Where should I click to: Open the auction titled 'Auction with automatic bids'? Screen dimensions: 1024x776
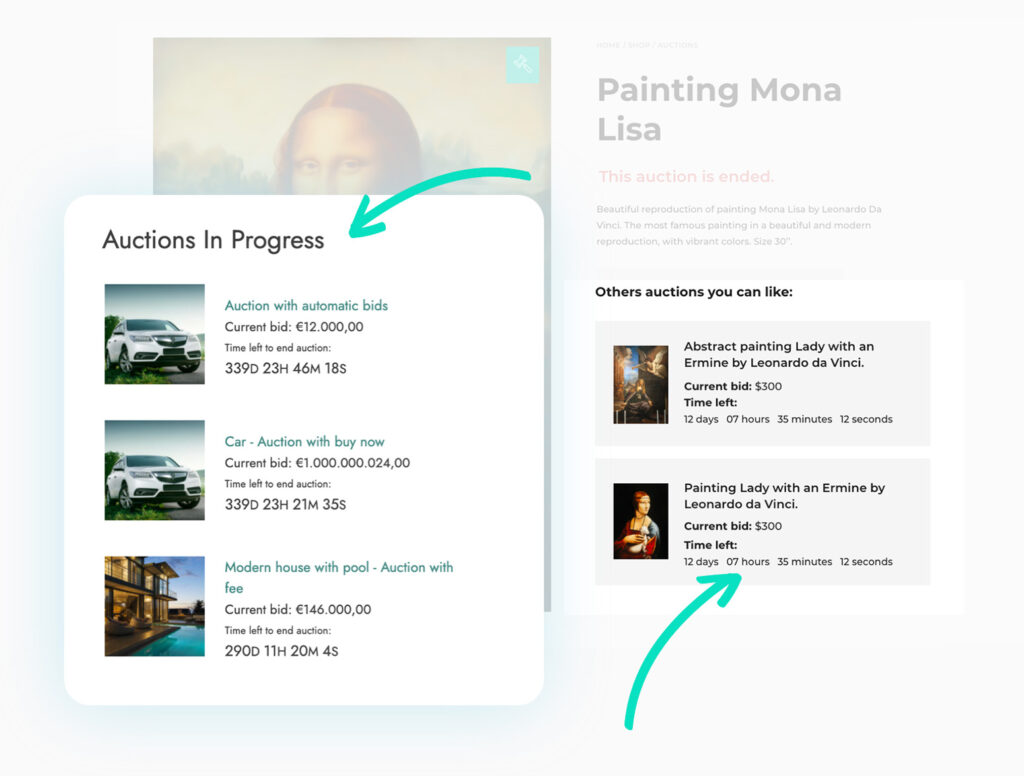(x=305, y=305)
